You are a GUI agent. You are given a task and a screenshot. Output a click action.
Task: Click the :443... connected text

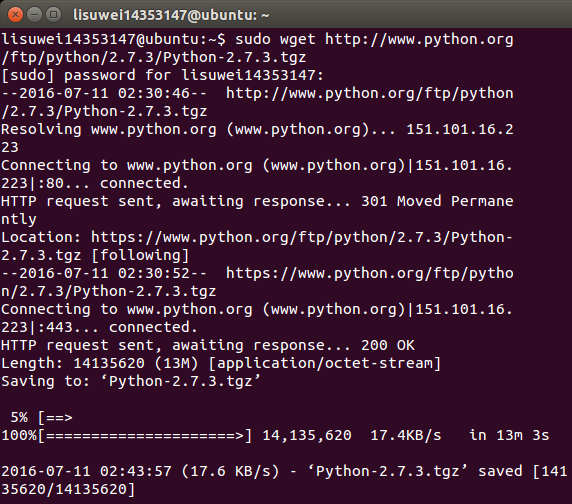117,327
